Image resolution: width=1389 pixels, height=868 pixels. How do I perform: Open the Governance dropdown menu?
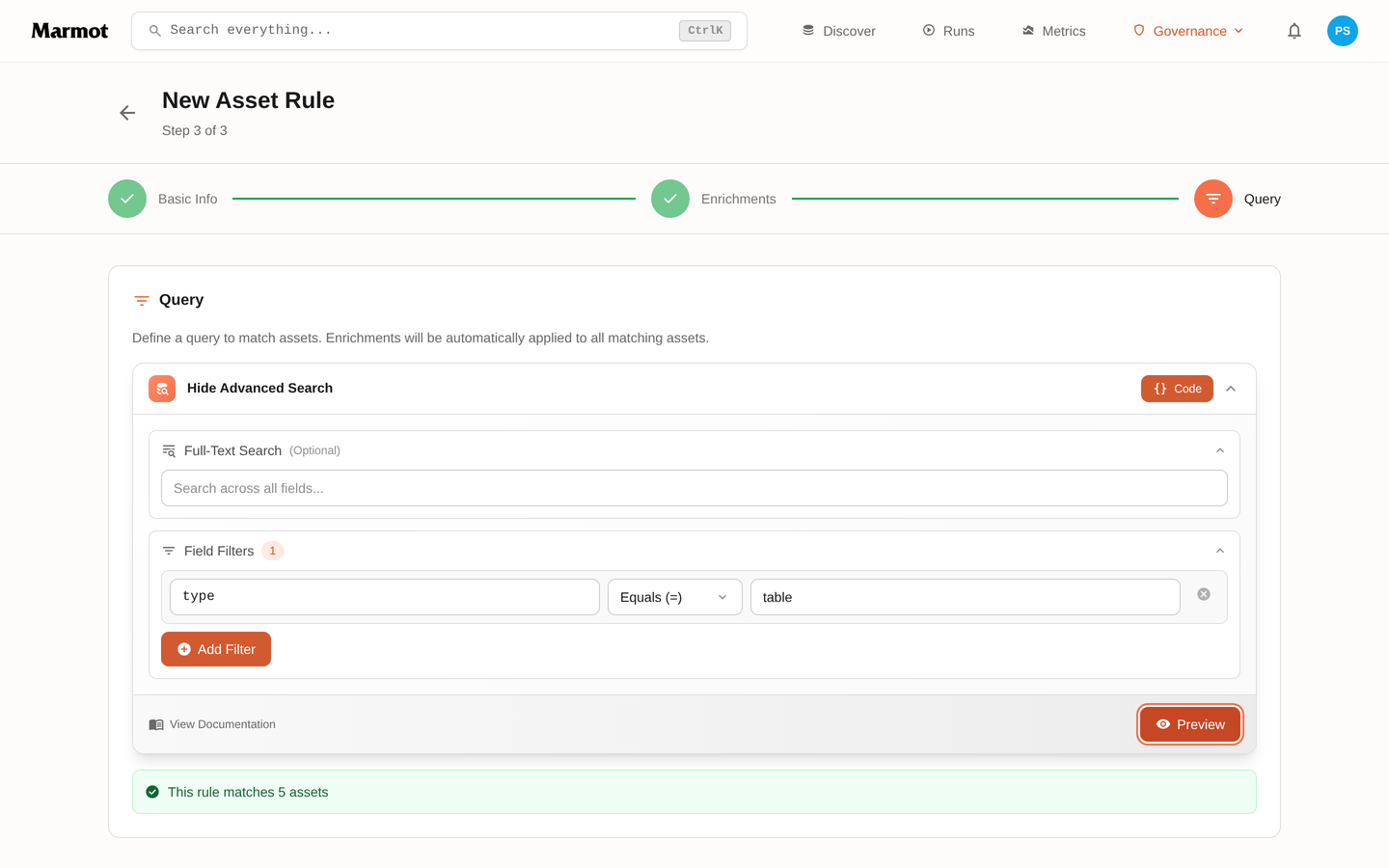tap(1188, 31)
